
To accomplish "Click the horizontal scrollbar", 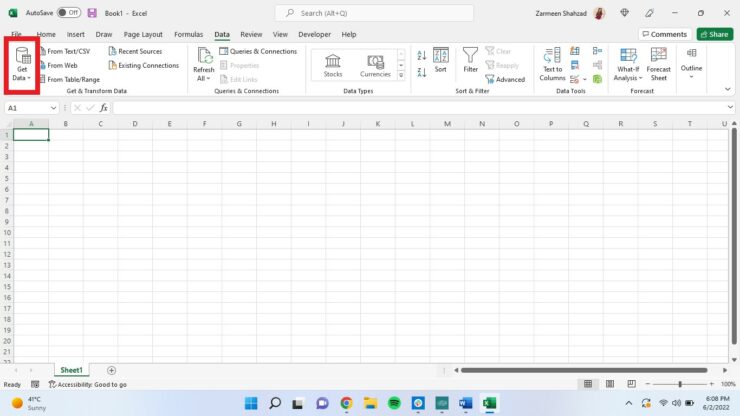I will (x=584, y=370).
